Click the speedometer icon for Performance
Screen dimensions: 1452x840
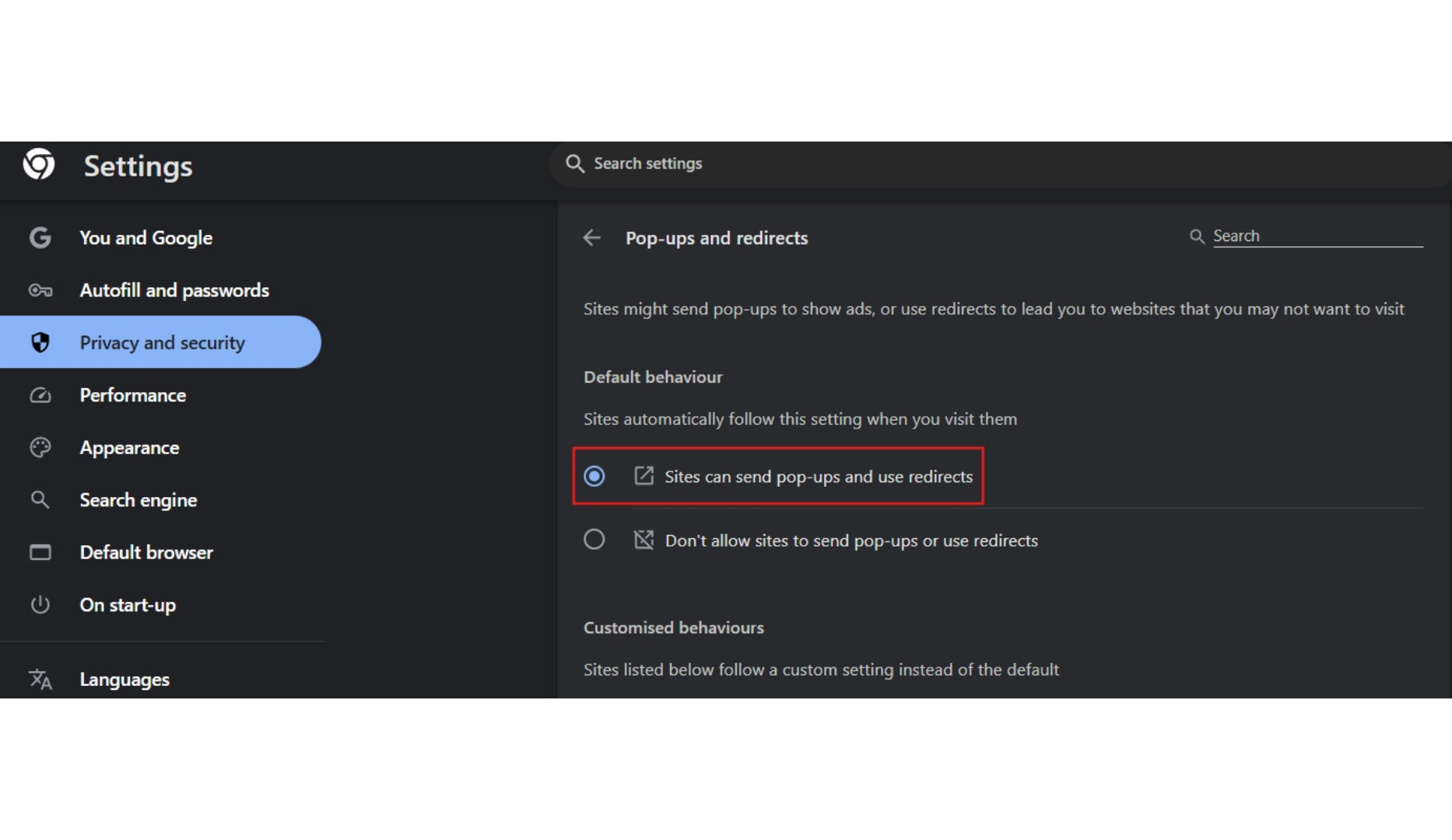pyautogui.click(x=40, y=395)
